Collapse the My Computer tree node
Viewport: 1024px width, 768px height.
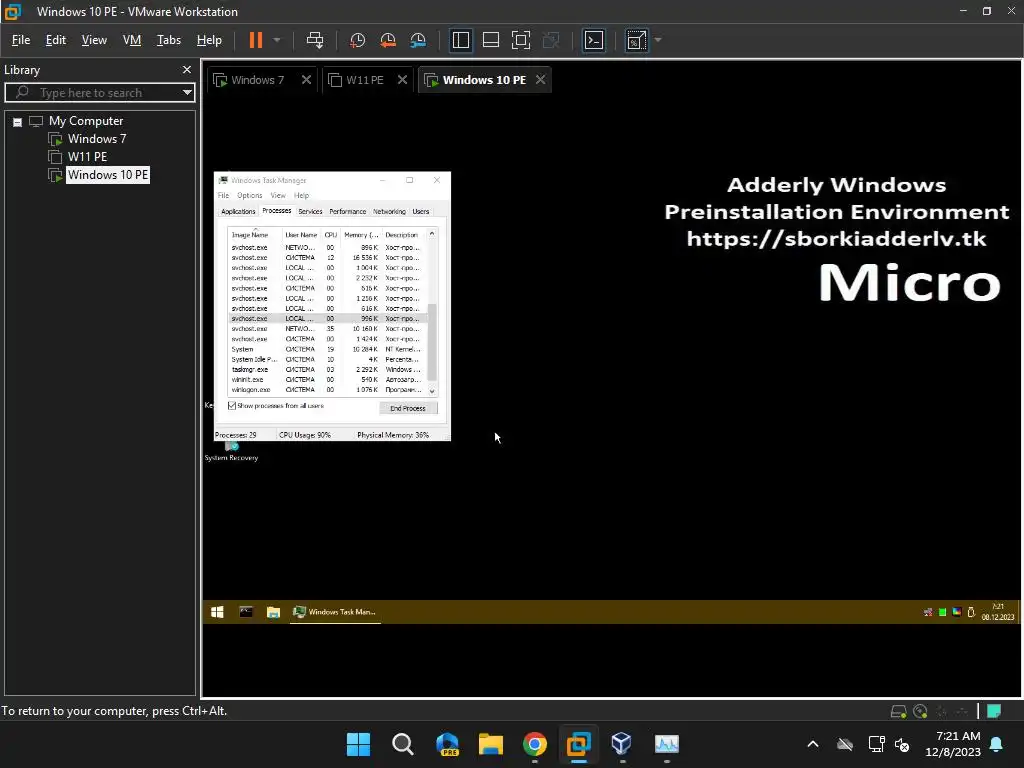(x=18, y=122)
